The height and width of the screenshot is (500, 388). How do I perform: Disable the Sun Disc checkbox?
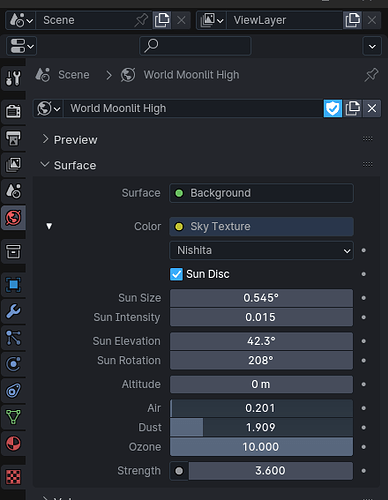[x=176, y=274]
